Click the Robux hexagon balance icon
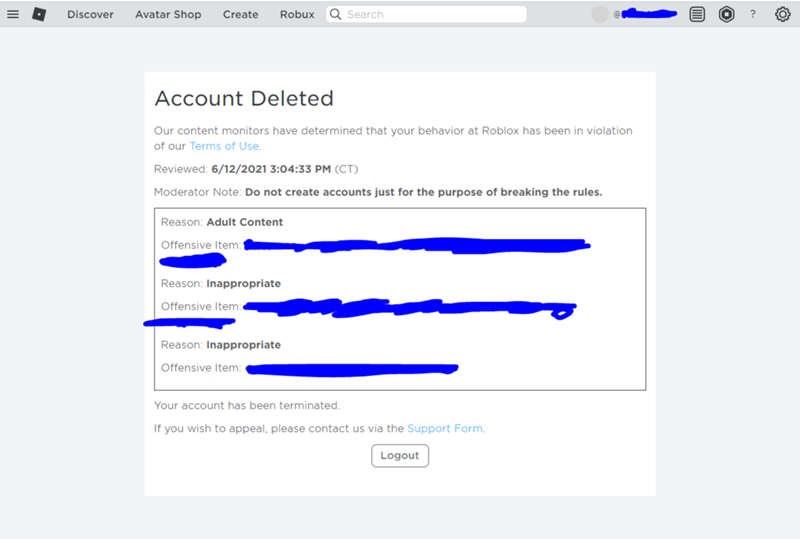 726,15
